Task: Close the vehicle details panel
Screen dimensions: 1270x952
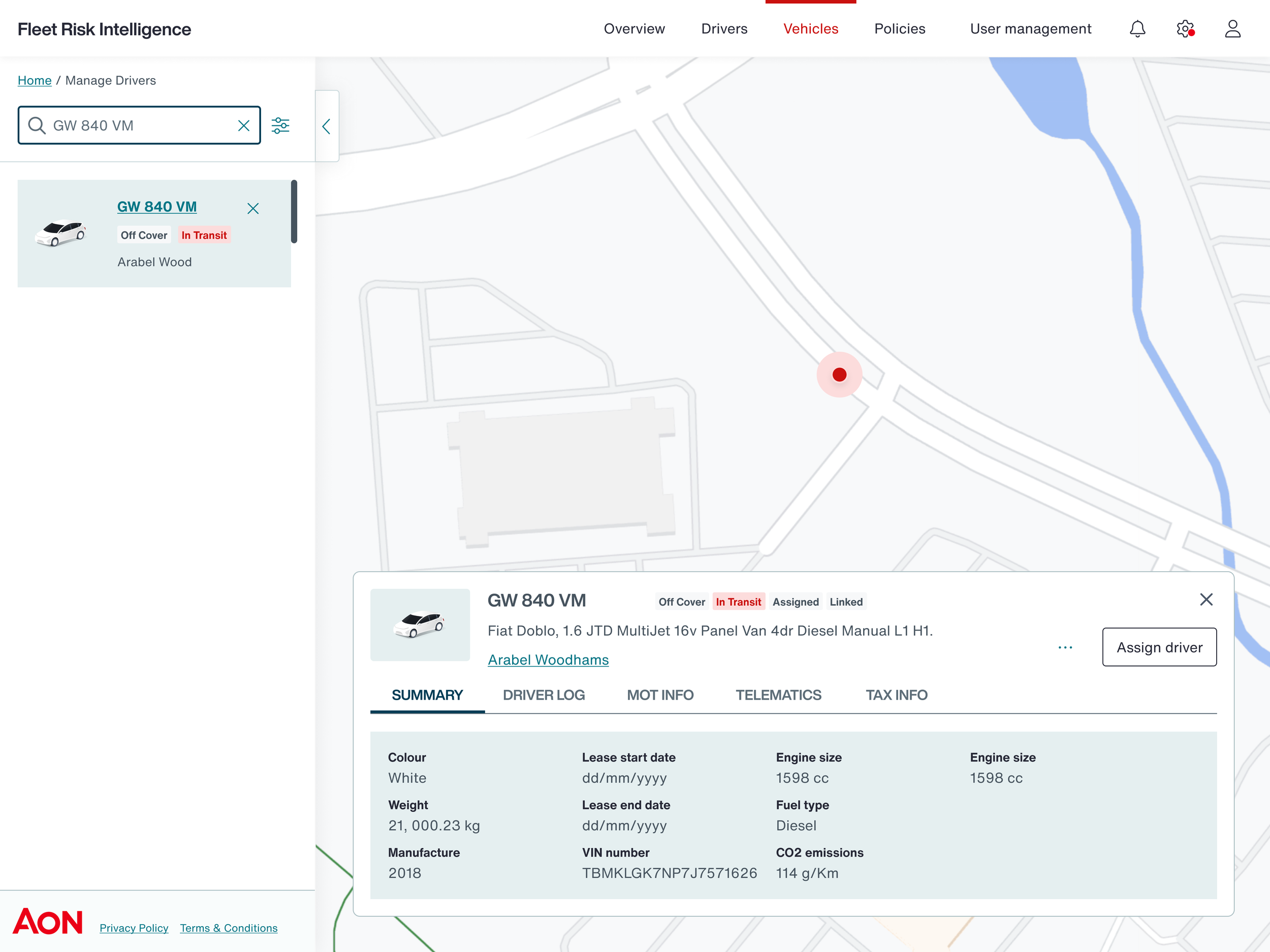Action: (x=1205, y=600)
